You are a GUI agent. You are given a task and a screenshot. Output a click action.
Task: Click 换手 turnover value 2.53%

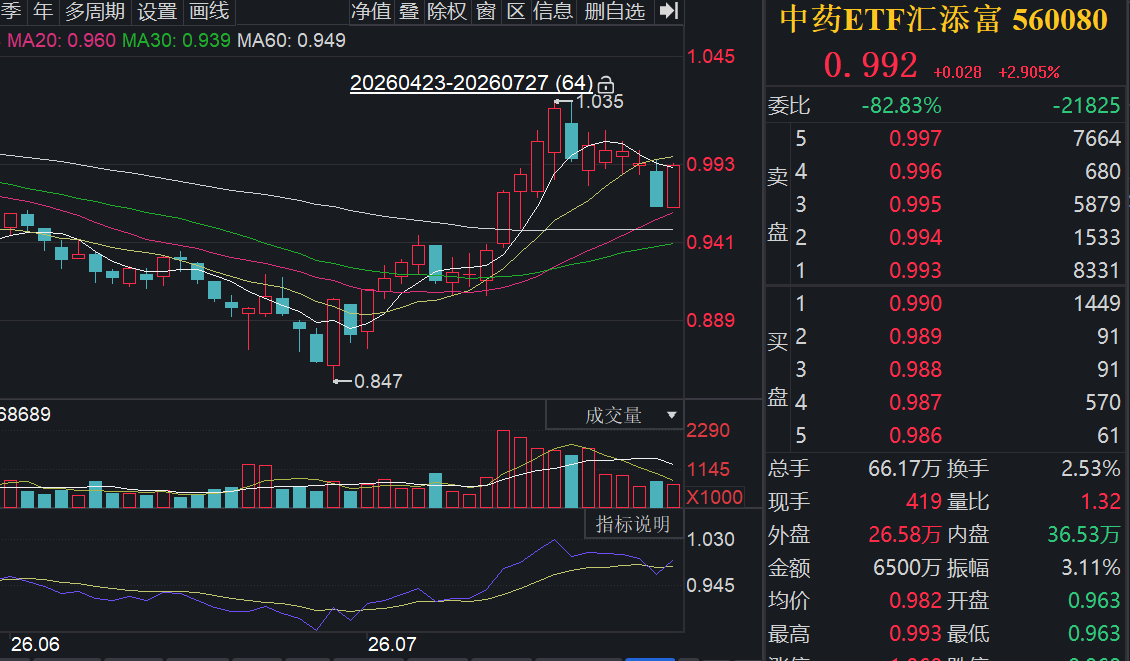tap(1090, 469)
